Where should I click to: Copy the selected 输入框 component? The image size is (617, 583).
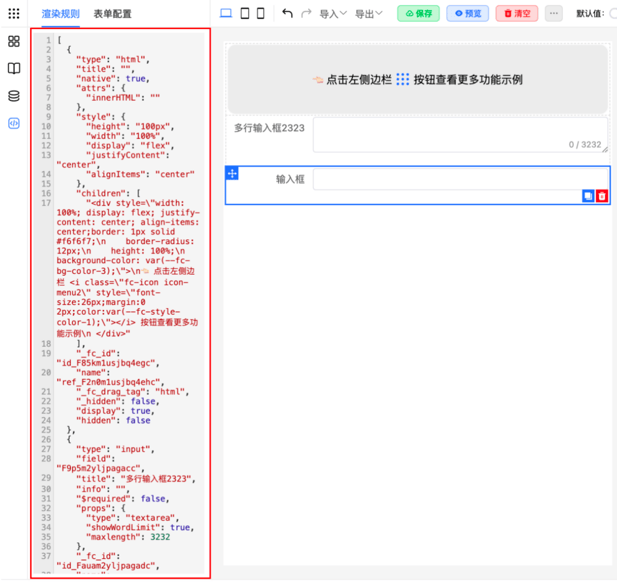pyautogui.click(x=588, y=196)
